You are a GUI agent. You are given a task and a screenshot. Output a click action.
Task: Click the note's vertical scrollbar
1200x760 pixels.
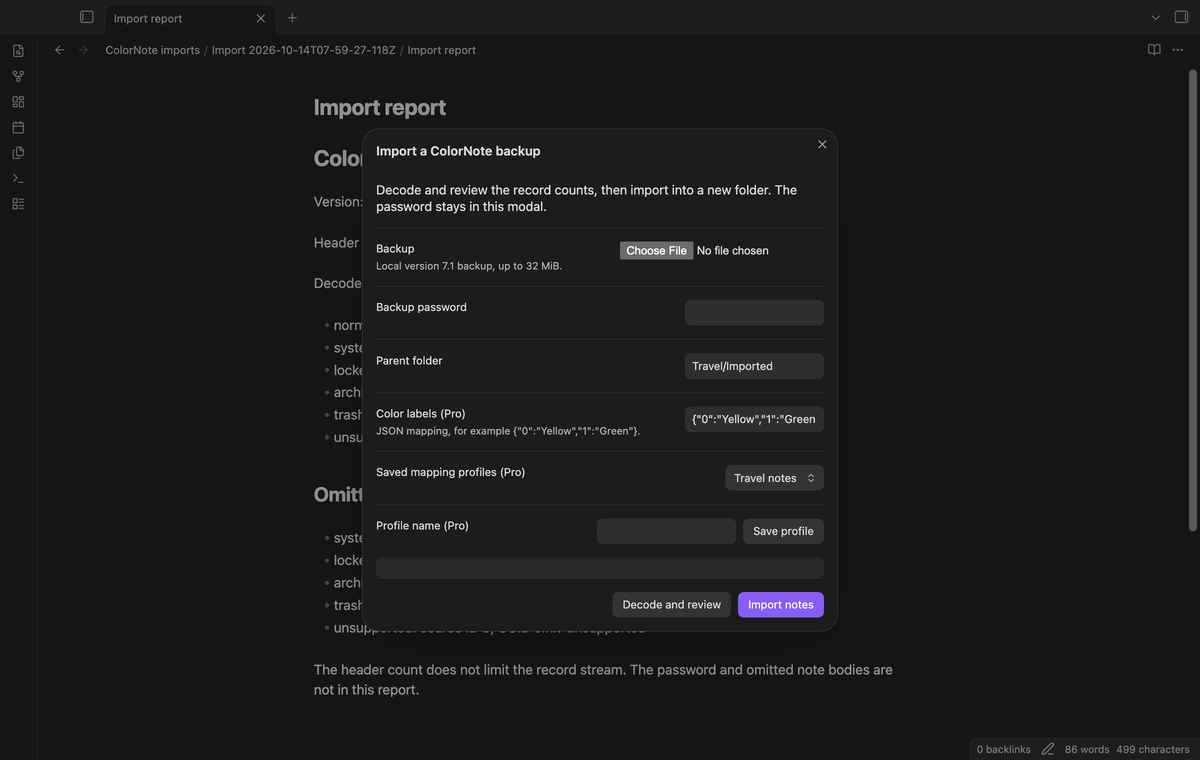1192,300
